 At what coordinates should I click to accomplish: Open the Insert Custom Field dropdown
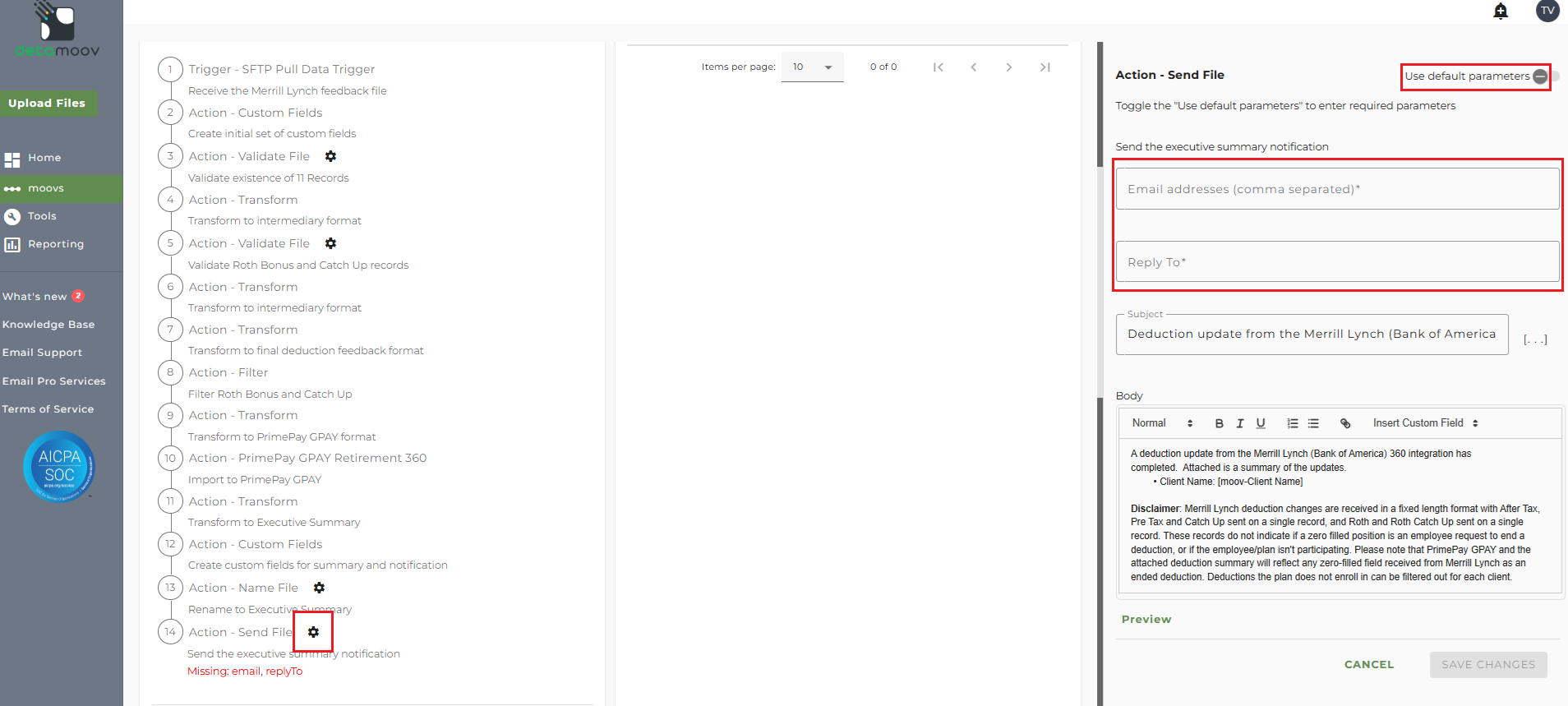click(x=1426, y=423)
